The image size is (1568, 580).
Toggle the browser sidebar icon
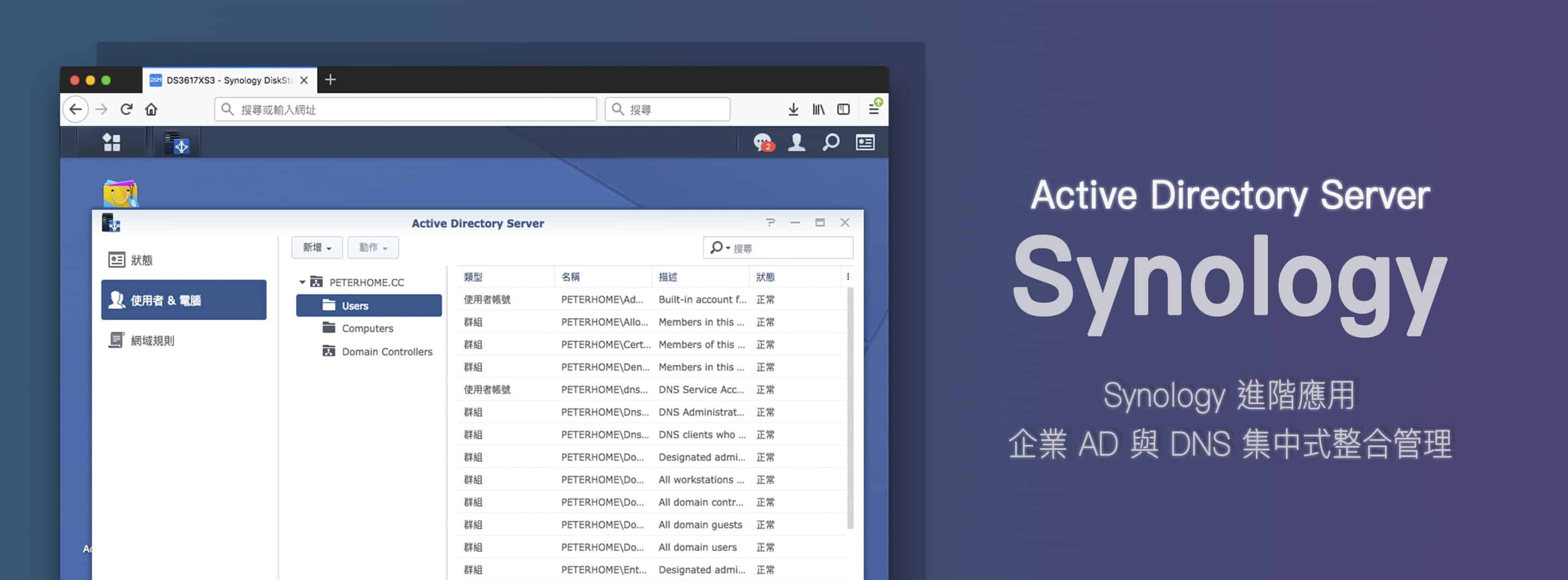coord(843,109)
